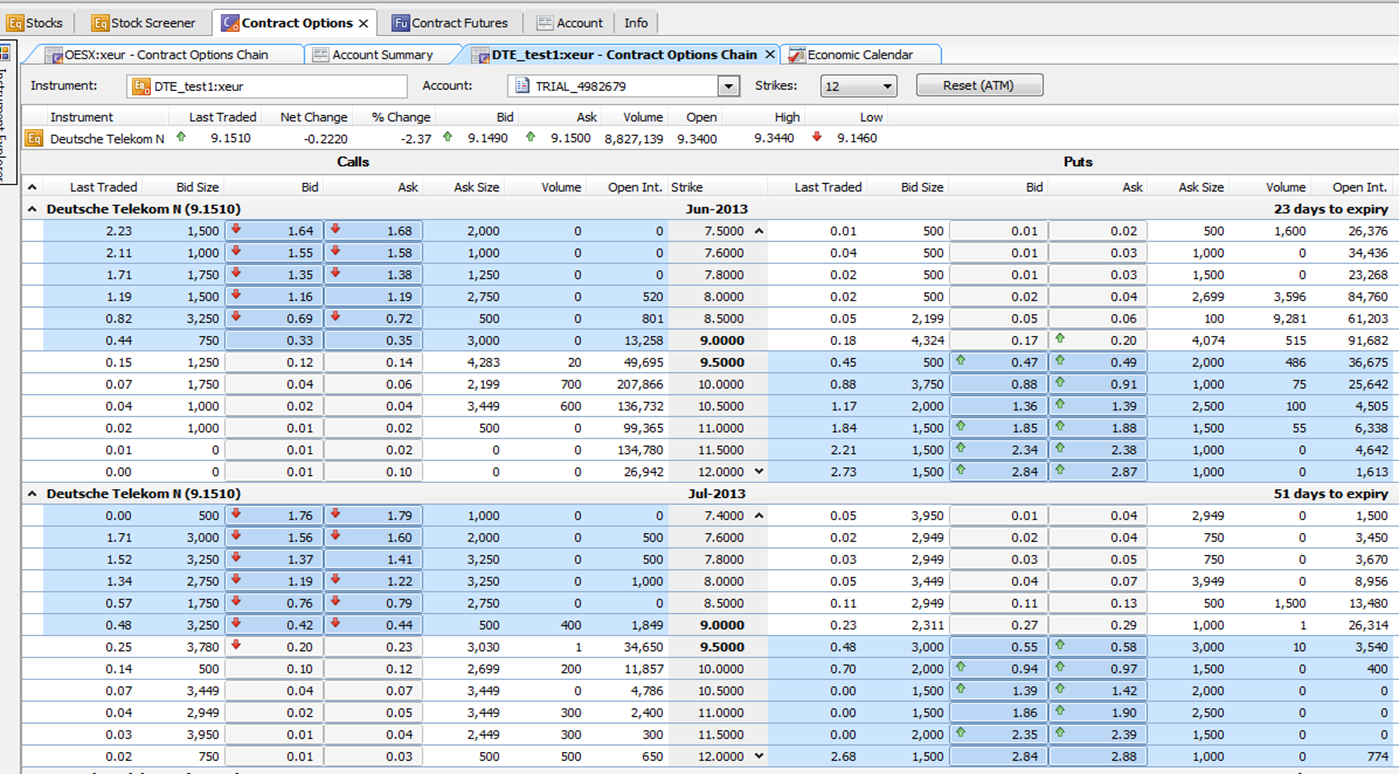1399x774 pixels.
Task: Show higher strikes below Jun-2013 12.0000
Action: (x=758, y=471)
